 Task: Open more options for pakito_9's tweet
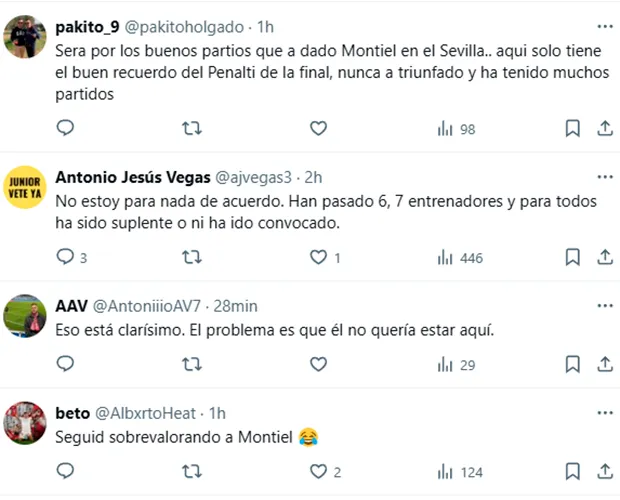click(604, 26)
